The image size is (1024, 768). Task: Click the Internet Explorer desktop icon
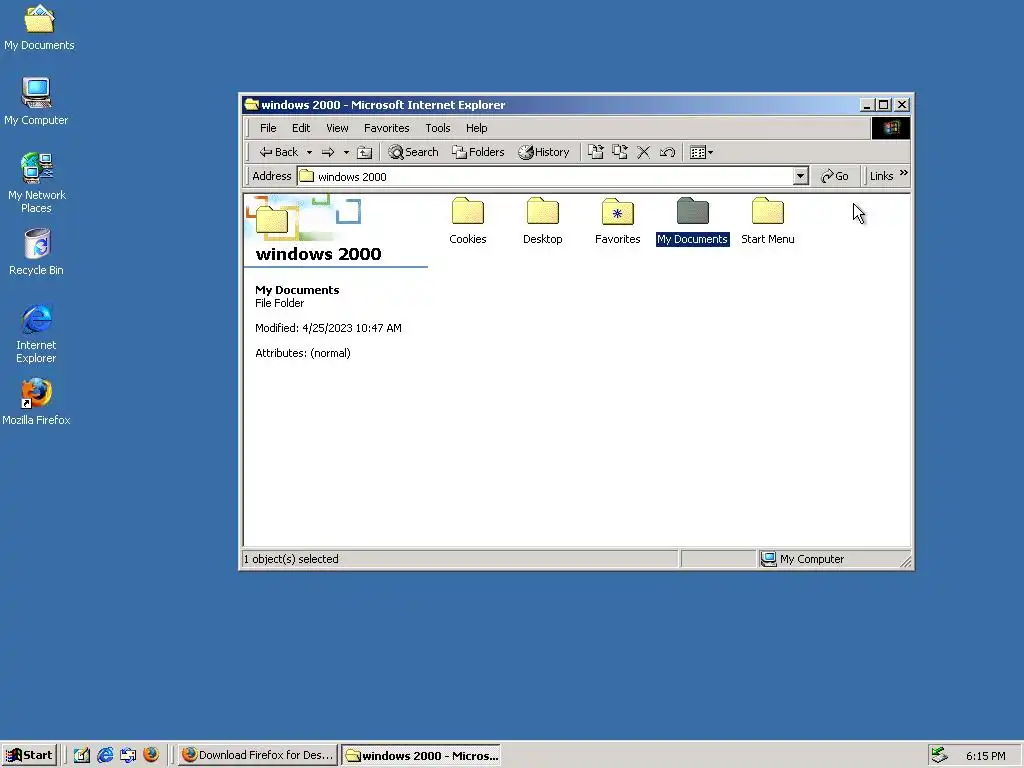(37, 334)
